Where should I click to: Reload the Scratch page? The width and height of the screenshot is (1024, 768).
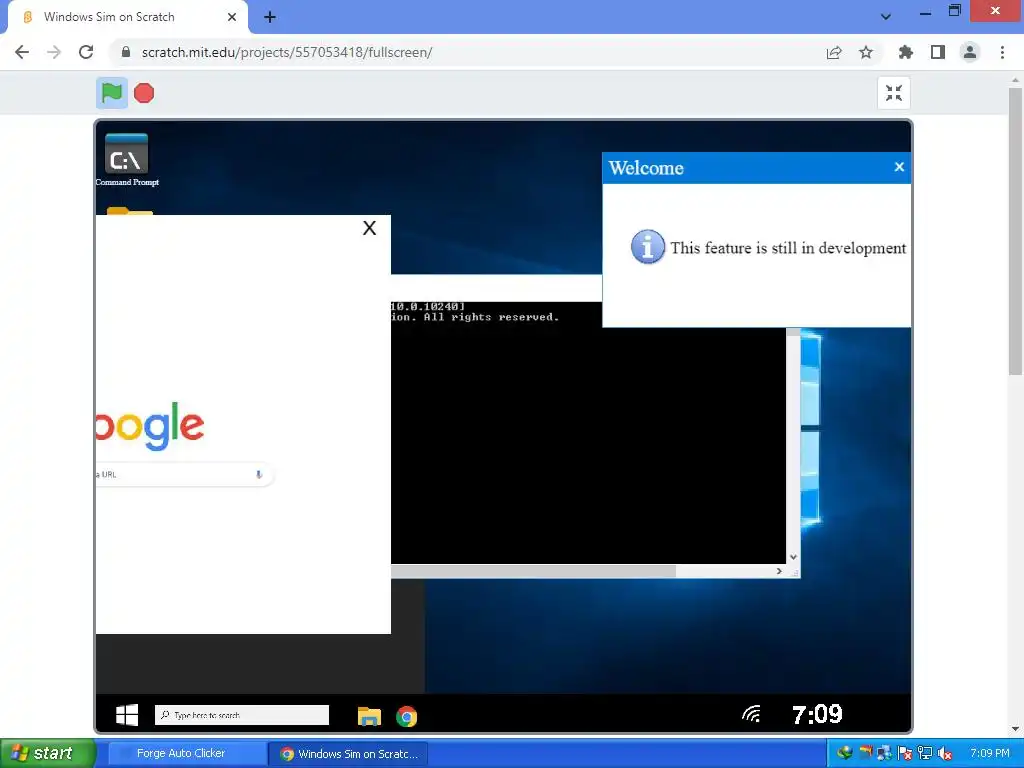pos(86,52)
